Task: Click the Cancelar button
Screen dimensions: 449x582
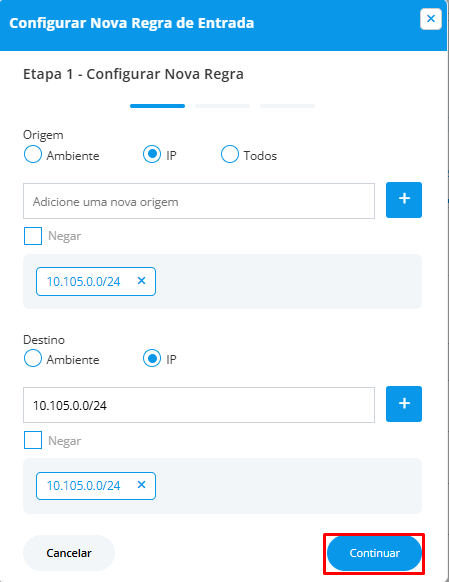Action: click(x=69, y=553)
